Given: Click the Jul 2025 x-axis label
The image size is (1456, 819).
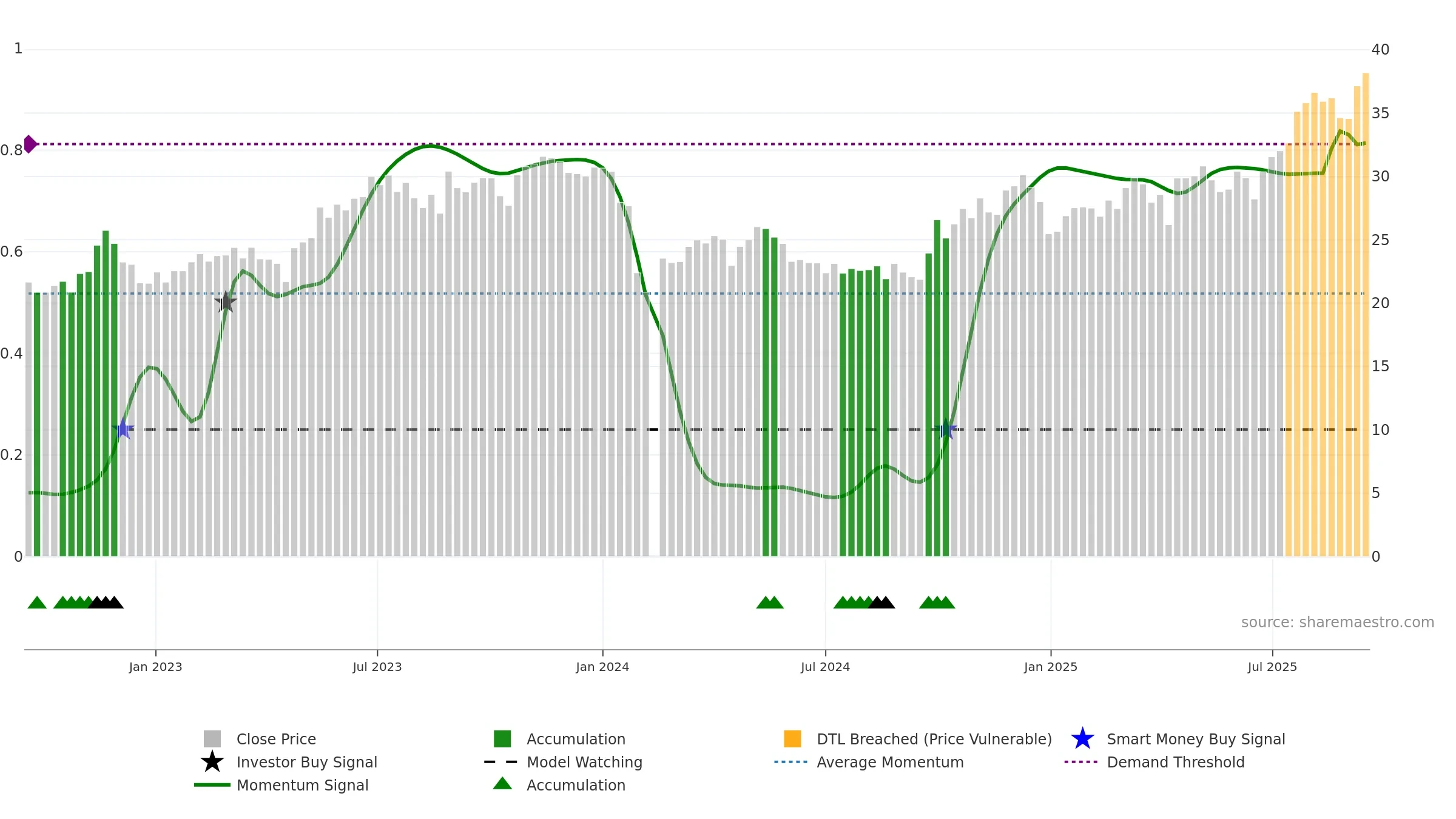Looking at the screenshot, I should [x=1272, y=667].
